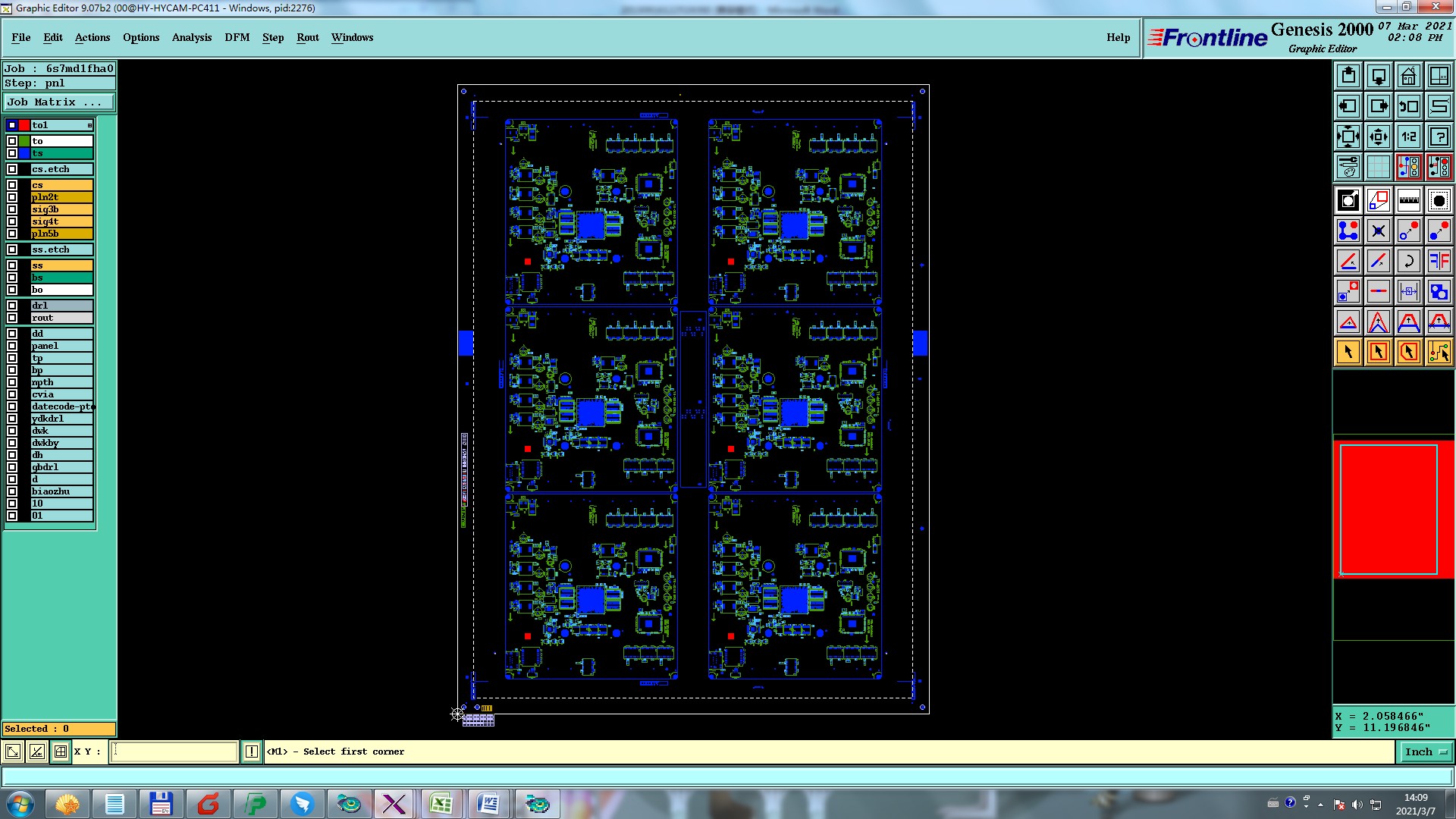Click the grid display icon
The width and height of the screenshot is (1456, 819).
1378,167
